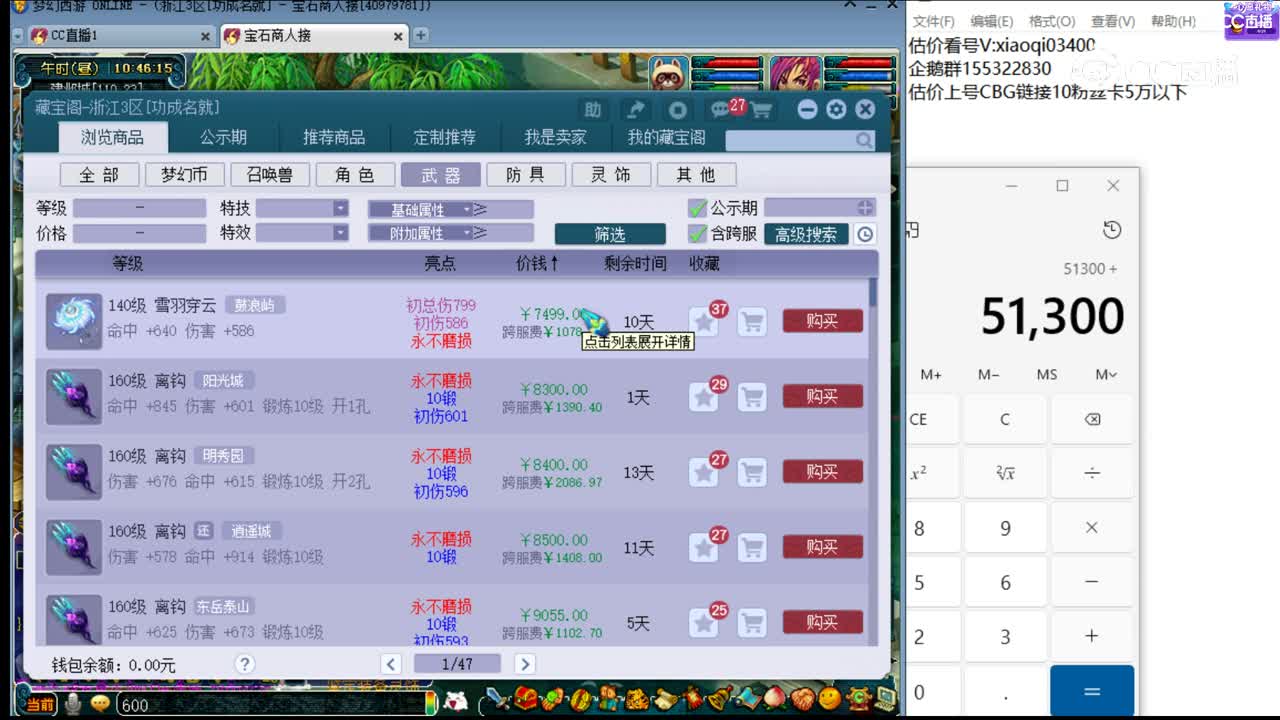Open the 格式(O) menu in Notepad

click(x=1049, y=20)
